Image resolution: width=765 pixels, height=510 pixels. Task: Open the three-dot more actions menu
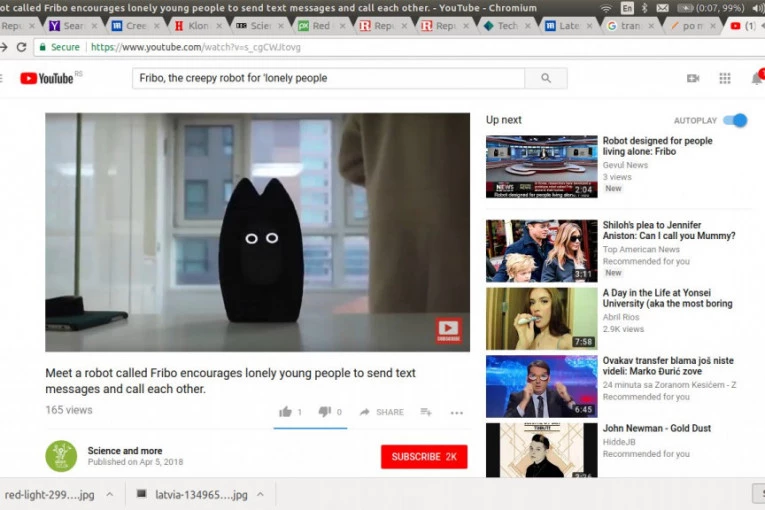[x=457, y=412]
